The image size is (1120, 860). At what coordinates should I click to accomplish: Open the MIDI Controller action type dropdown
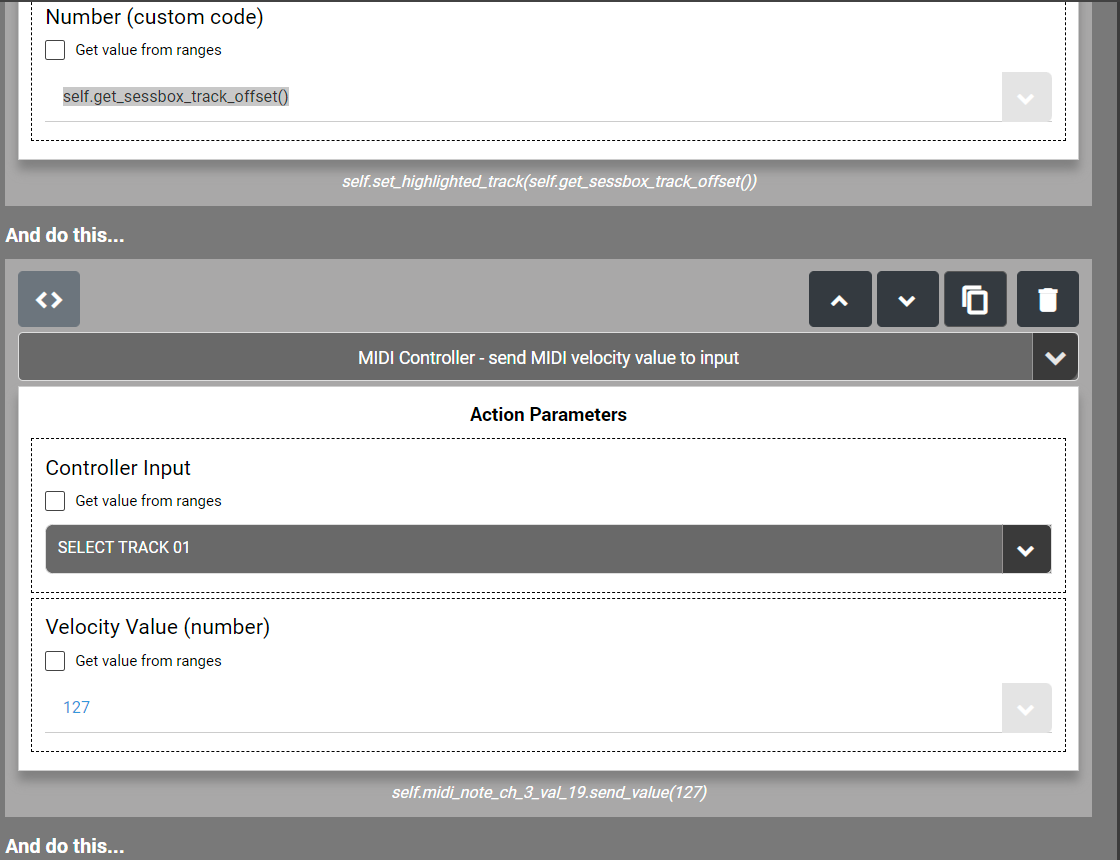click(1055, 357)
